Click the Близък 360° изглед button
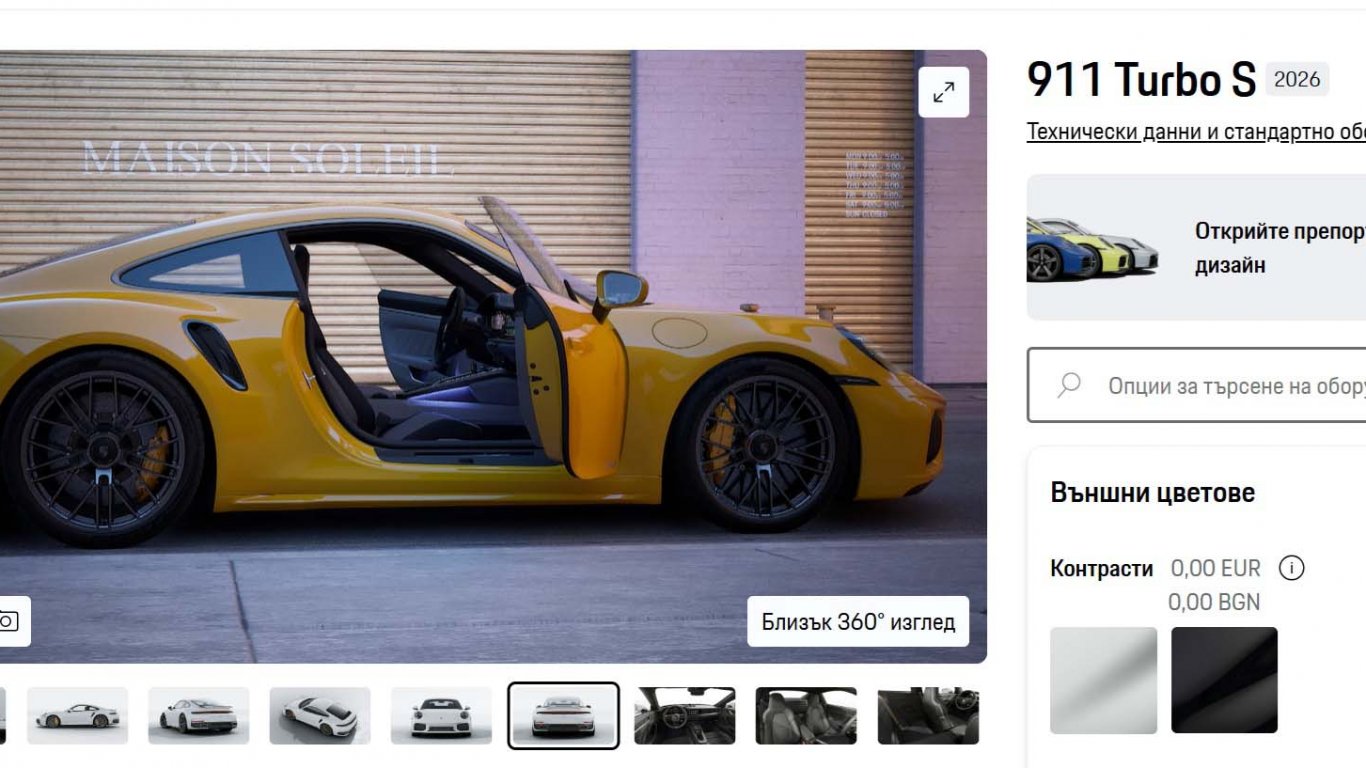 [x=858, y=622]
